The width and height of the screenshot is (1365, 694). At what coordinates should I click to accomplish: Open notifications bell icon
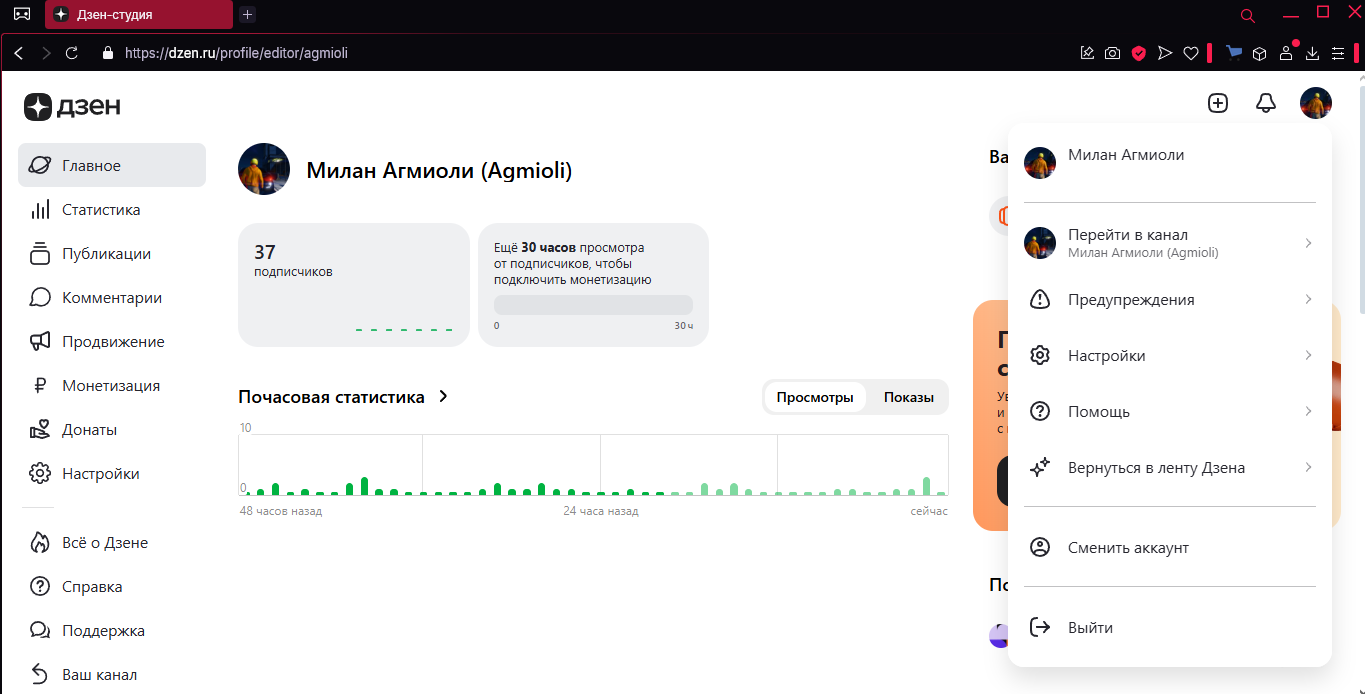click(x=1266, y=103)
